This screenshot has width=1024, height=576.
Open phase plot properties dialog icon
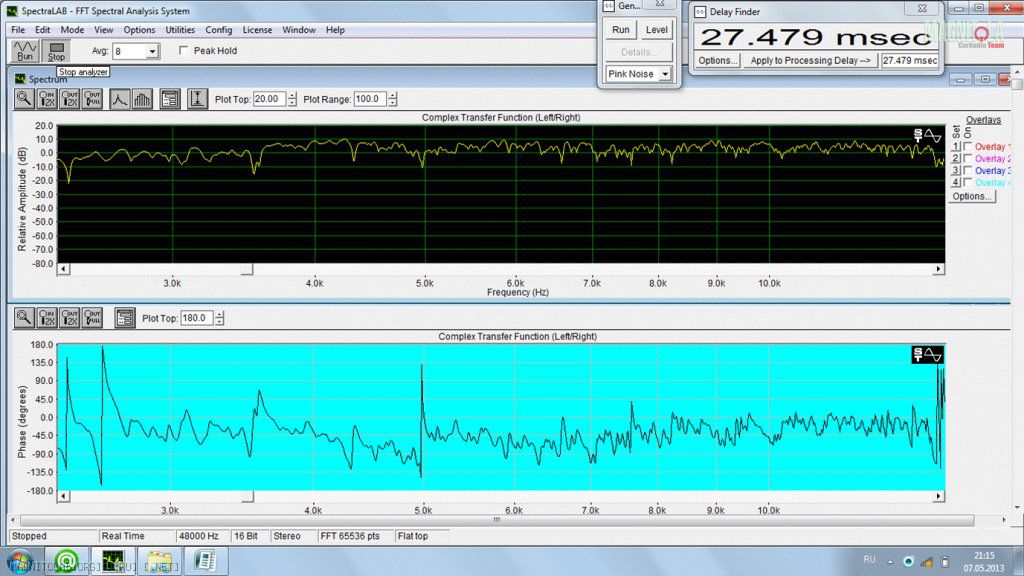coord(124,318)
